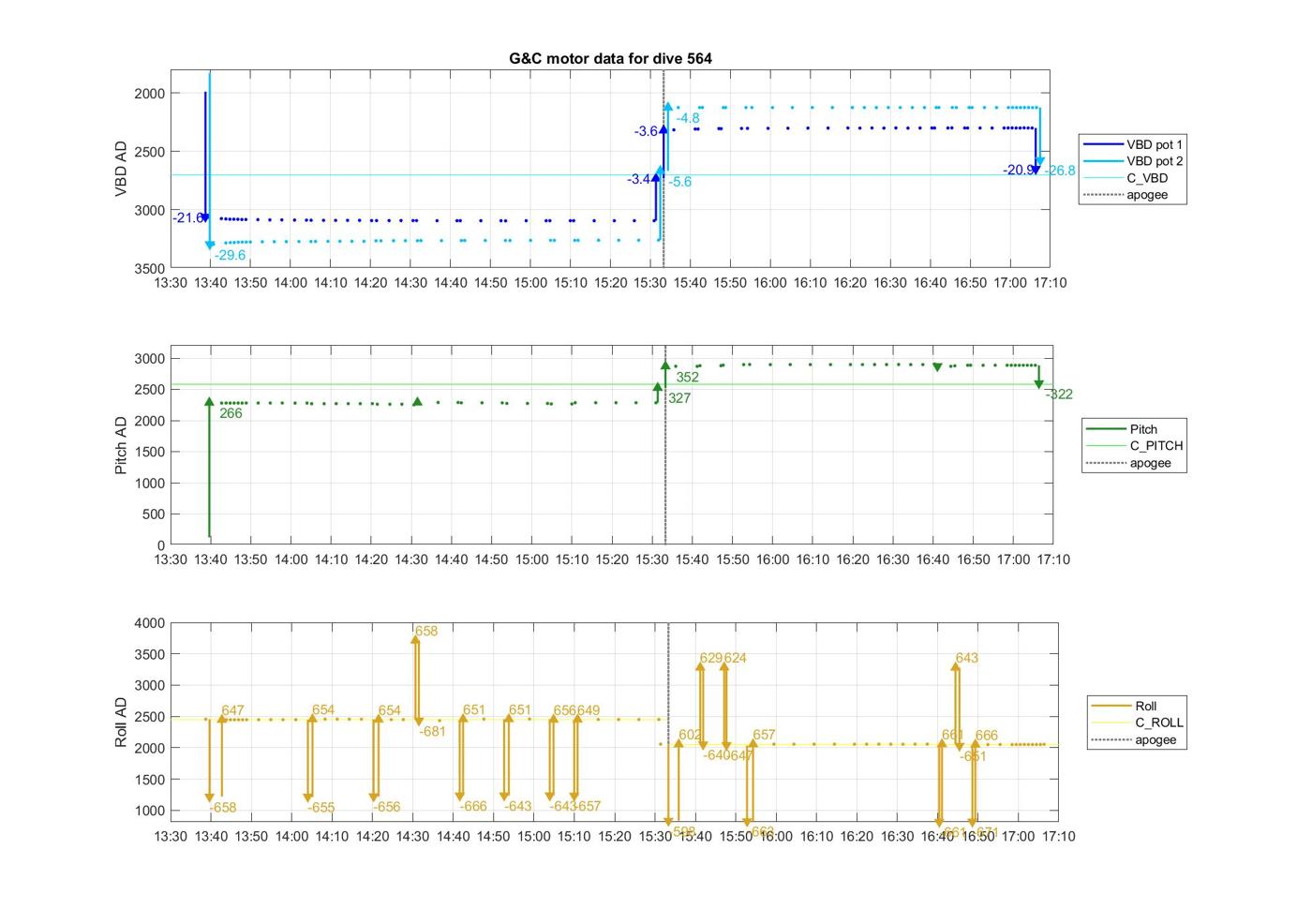The width and height of the screenshot is (1312, 924).
Task: Click the "500" tick on the Pitch AD axis
Action: (x=154, y=514)
